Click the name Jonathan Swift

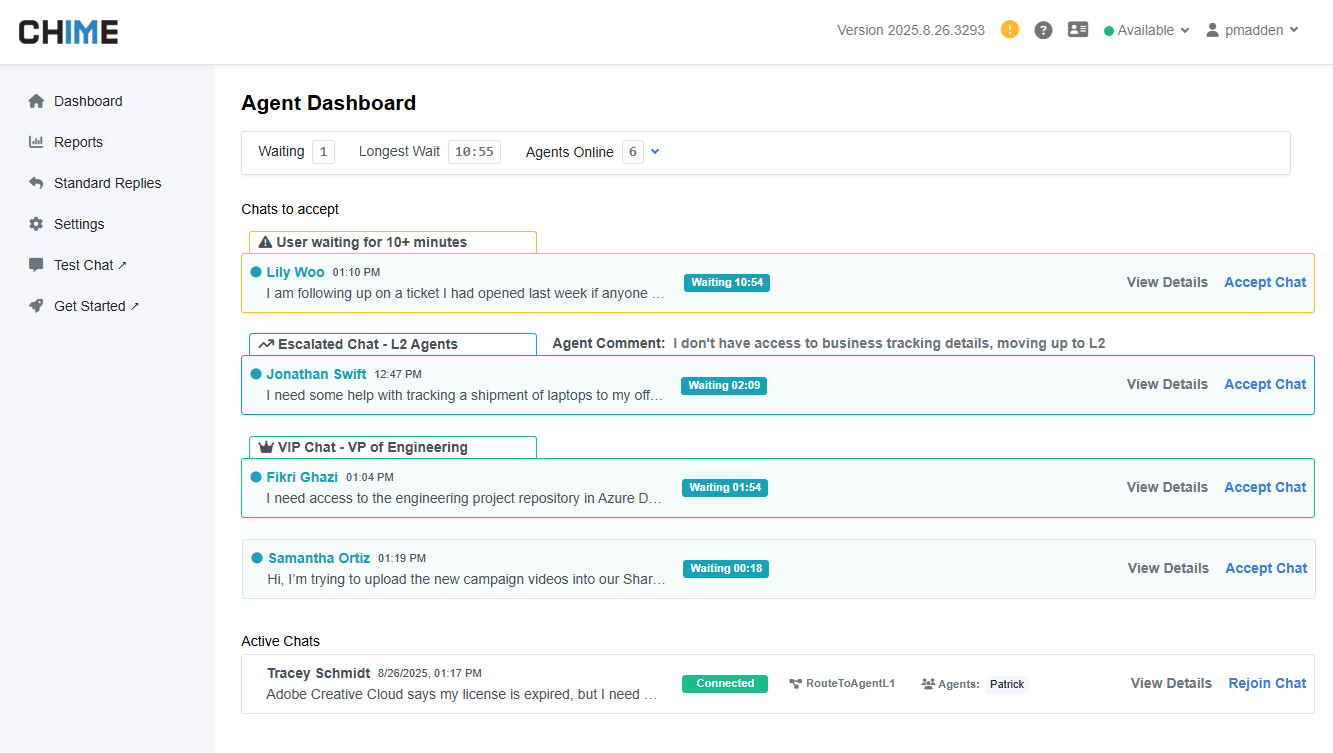click(x=316, y=374)
